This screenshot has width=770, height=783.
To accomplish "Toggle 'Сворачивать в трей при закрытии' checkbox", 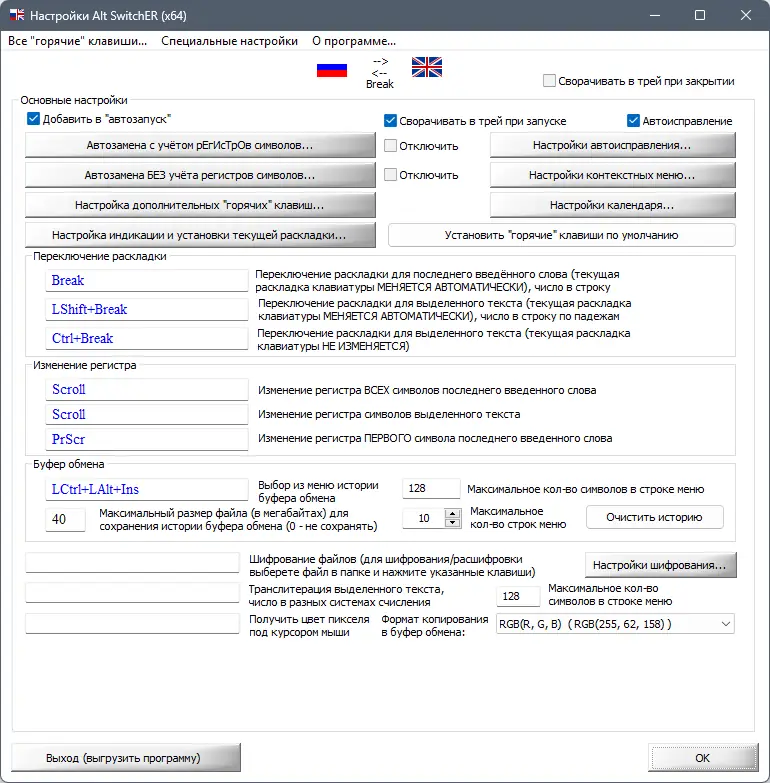I will tap(549, 80).
